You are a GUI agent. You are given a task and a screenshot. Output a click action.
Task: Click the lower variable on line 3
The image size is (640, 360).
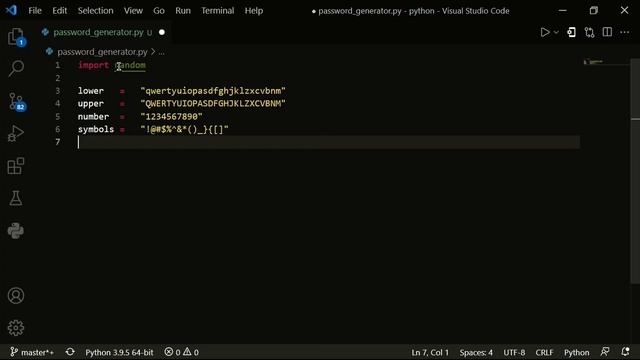tap(91, 91)
